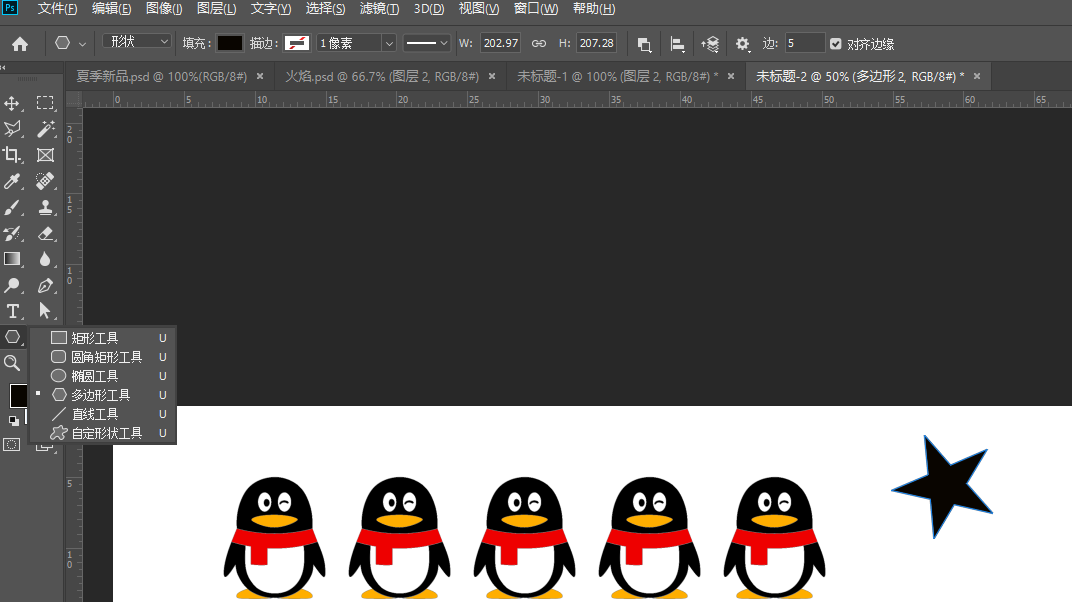Select the Pen tool
Image resolution: width=1072 pixels, height=602 pixels.
(45, 285)
